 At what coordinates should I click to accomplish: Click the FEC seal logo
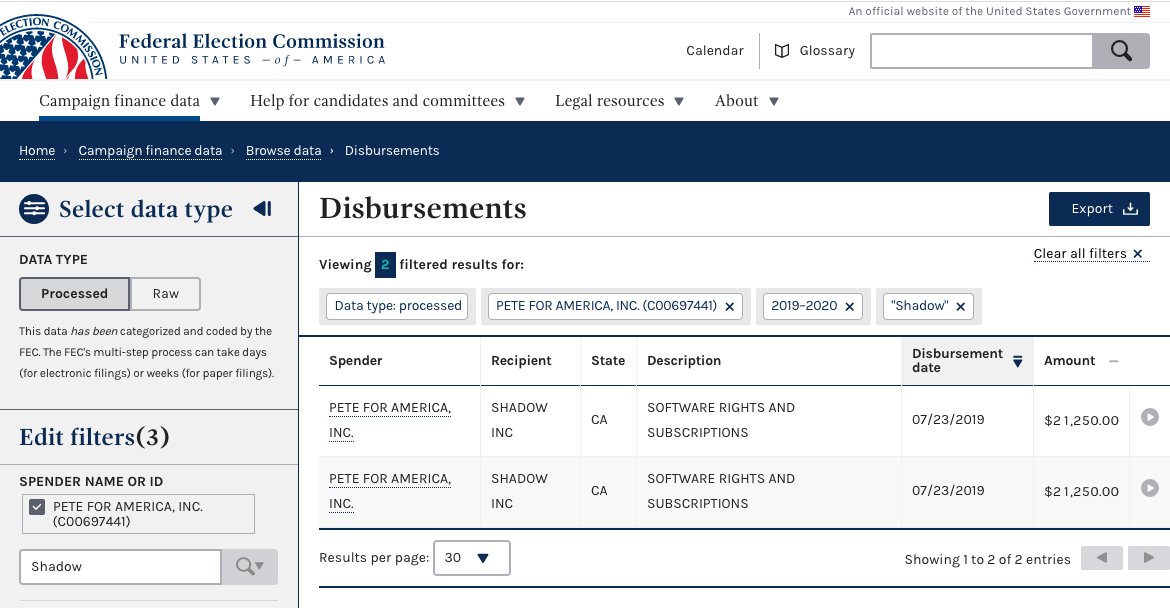(50, 45)
